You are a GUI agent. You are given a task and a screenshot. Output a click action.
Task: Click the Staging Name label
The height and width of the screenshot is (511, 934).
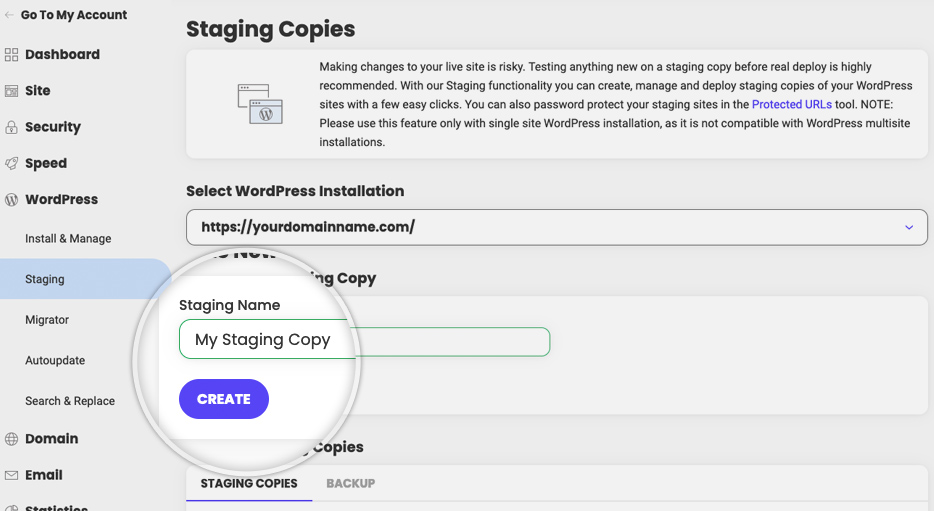229,306
